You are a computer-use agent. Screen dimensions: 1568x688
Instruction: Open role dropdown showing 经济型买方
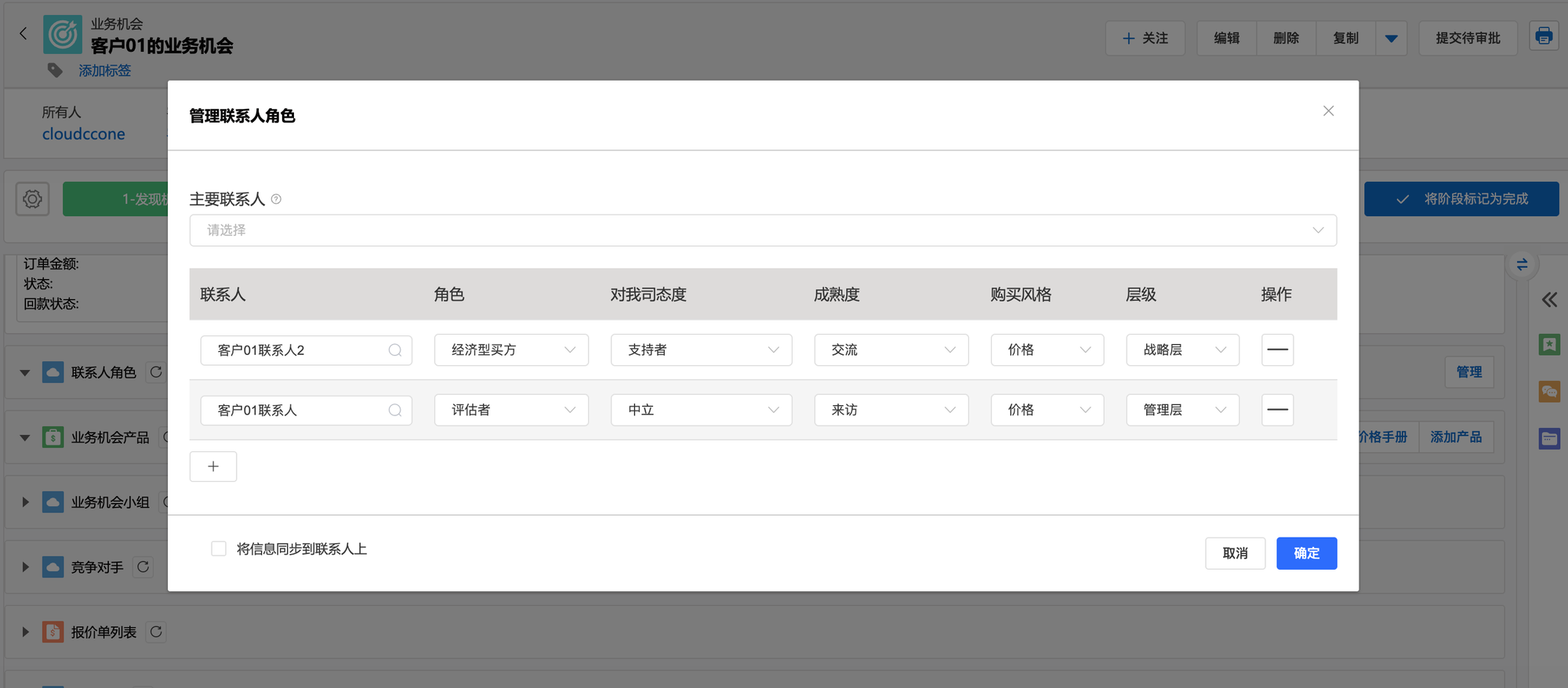pos(511,350)
